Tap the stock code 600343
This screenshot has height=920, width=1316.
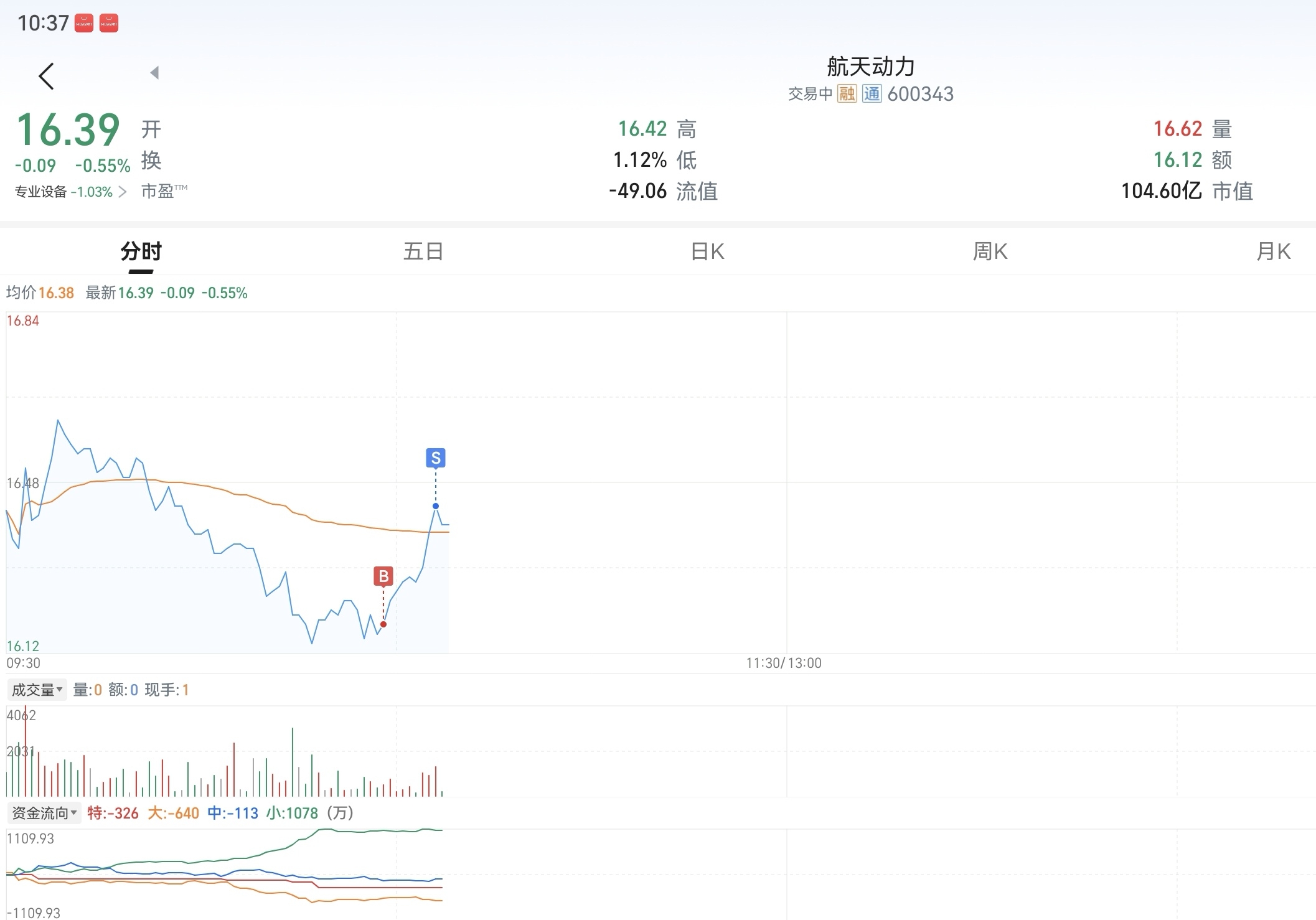[x=920, y=94]
